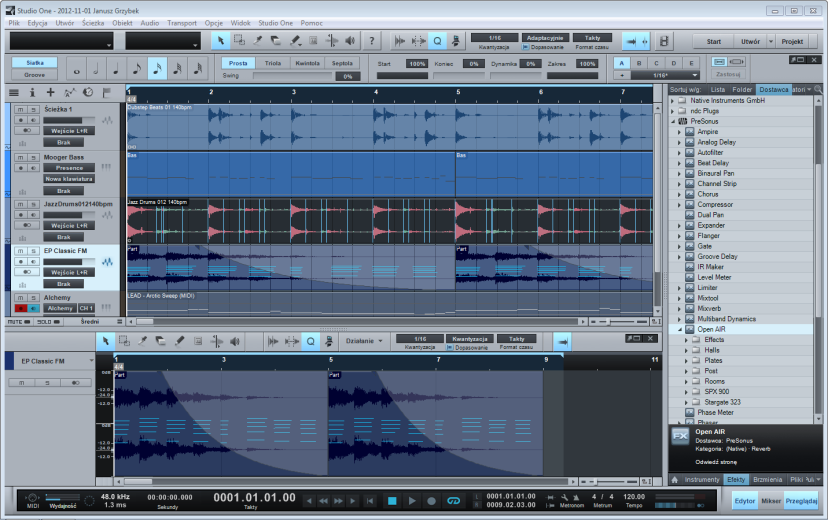Image resolution: width=828 pixels, height=520 pixels.
Task: Select the Listen speaker tool in main toolbar
Action: point(350,41)
